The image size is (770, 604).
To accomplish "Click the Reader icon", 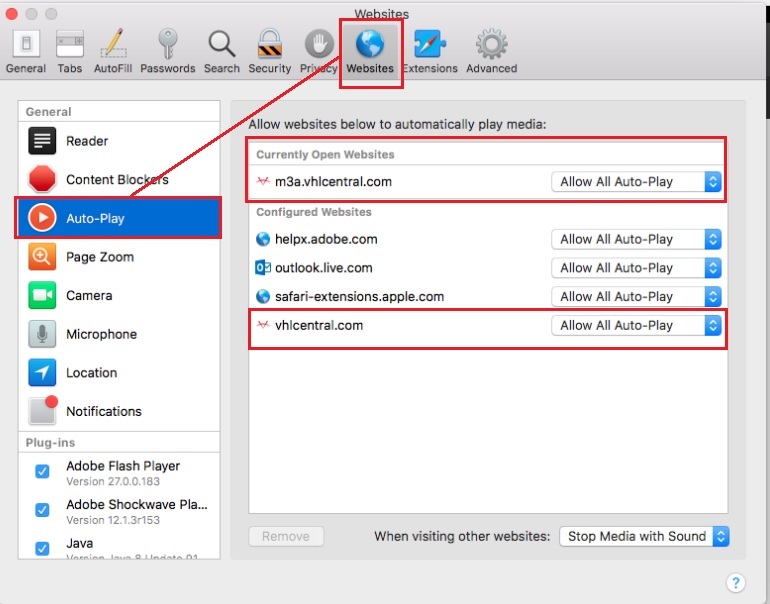I will 42,141.
